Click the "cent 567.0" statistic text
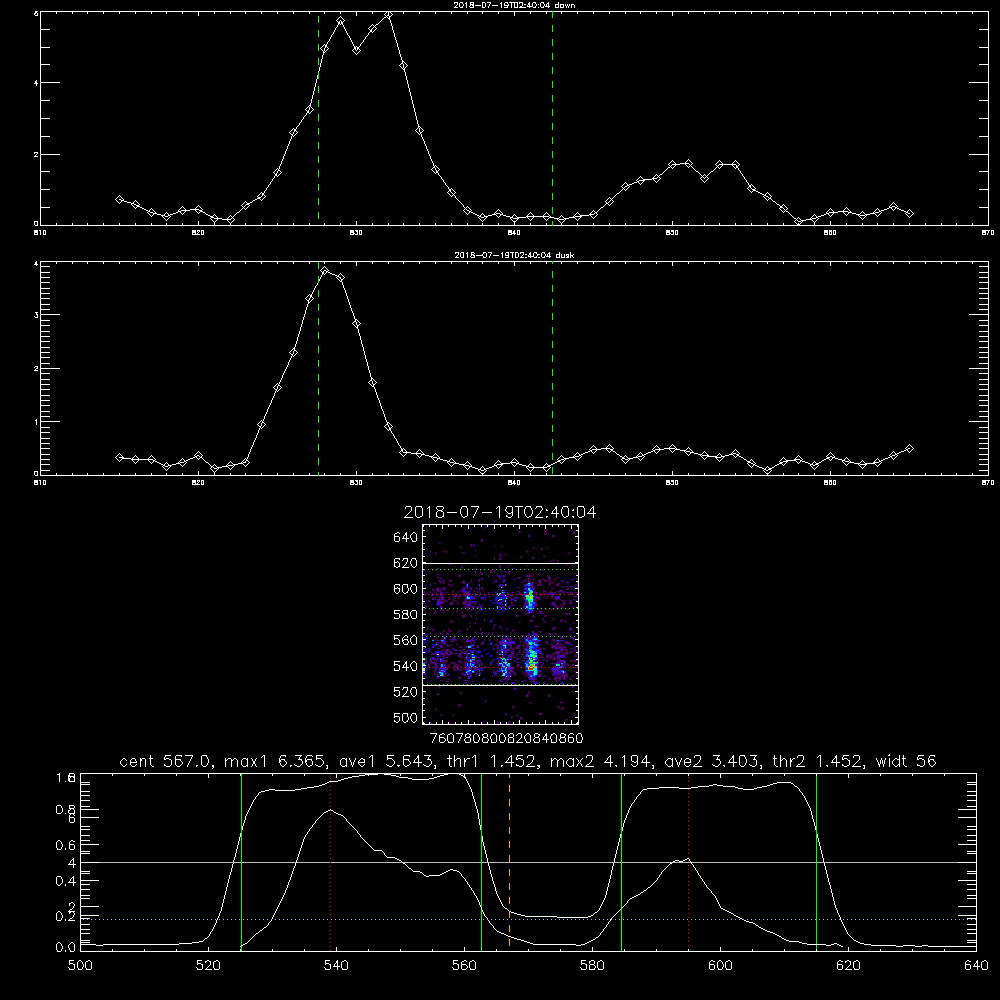1000x1000 pixels. pos(165,761)
